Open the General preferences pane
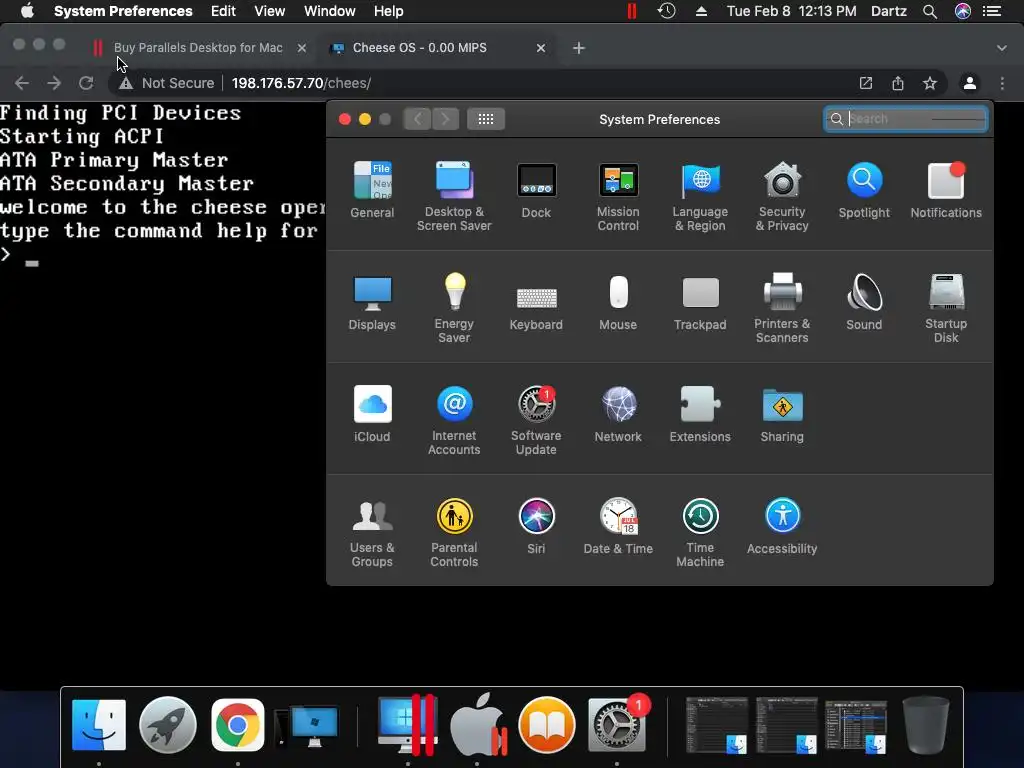1024x768 pixels. tap(372, 189)
